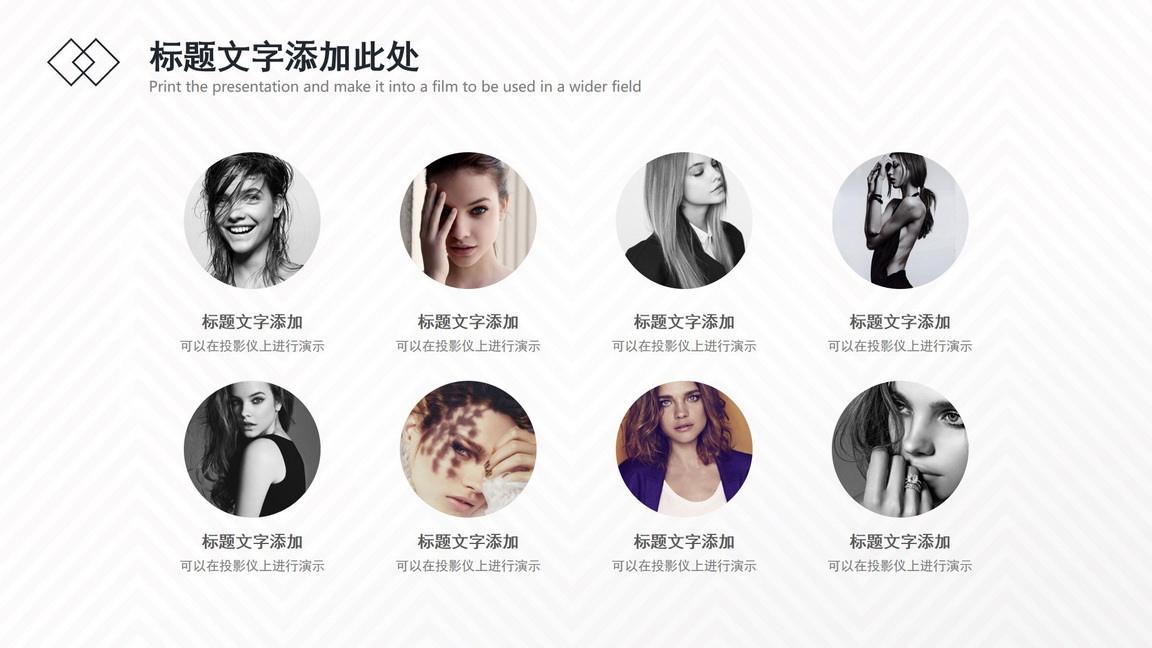Image resolution: width=1152 pixels, height=648 pixels.
Task: Select the subtitle starting with Print the presentation
Action: pyautogui.click(x=395, y=87)
